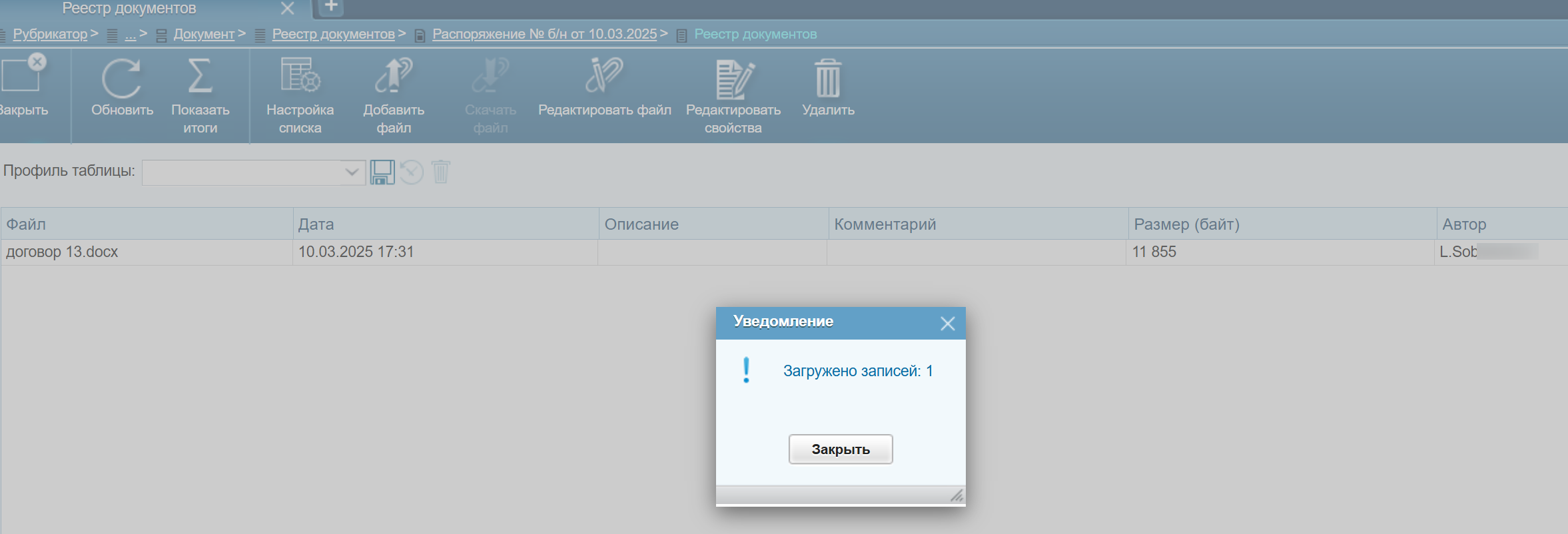Select the договор 13.docx row
The width and height of the screenshot is (1568, 534).
click(784, 252)
